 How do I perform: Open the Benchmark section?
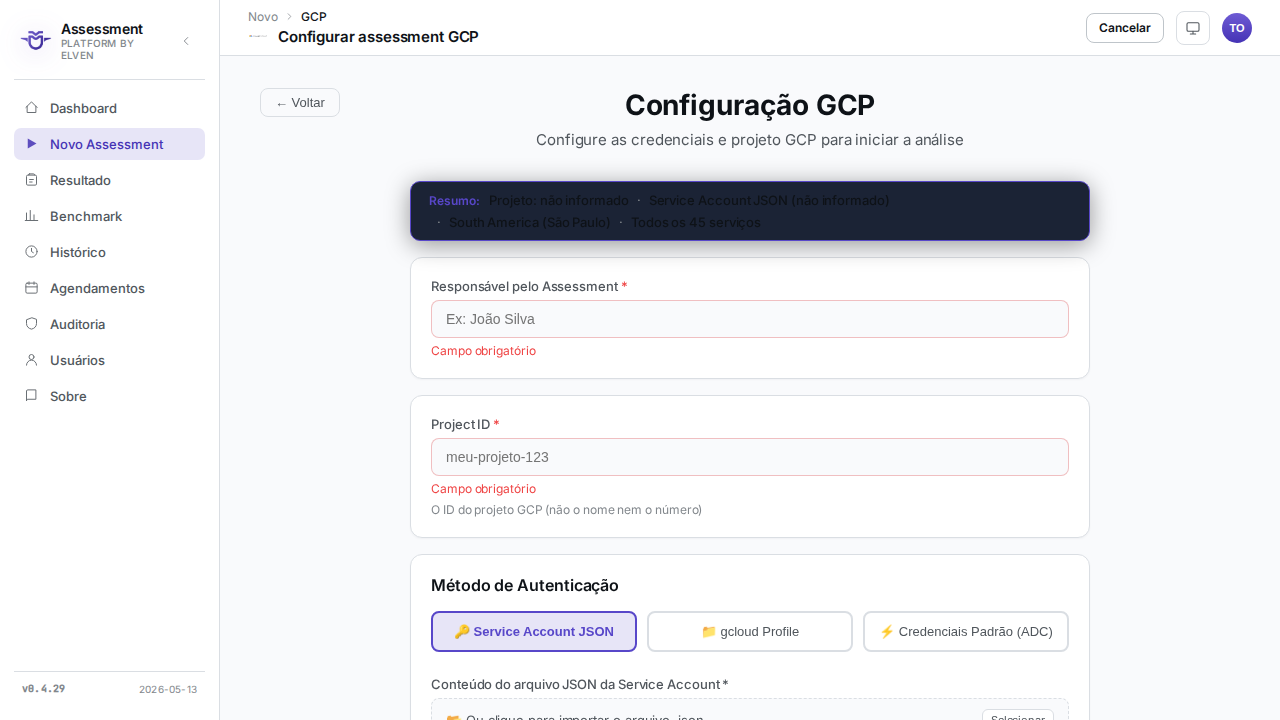click(x=109, y=216)
